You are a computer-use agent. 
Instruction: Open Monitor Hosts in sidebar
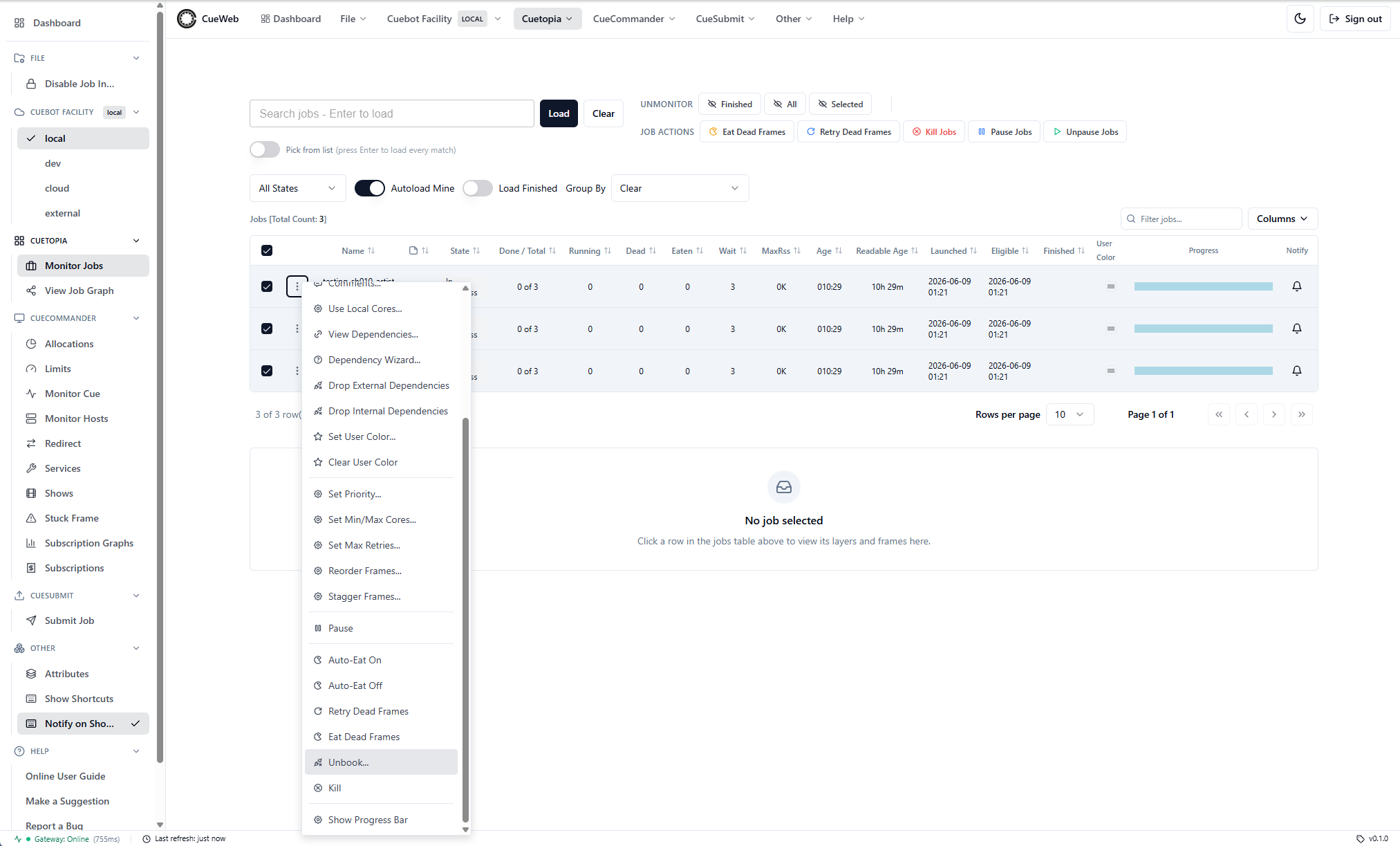click(83, 419)
